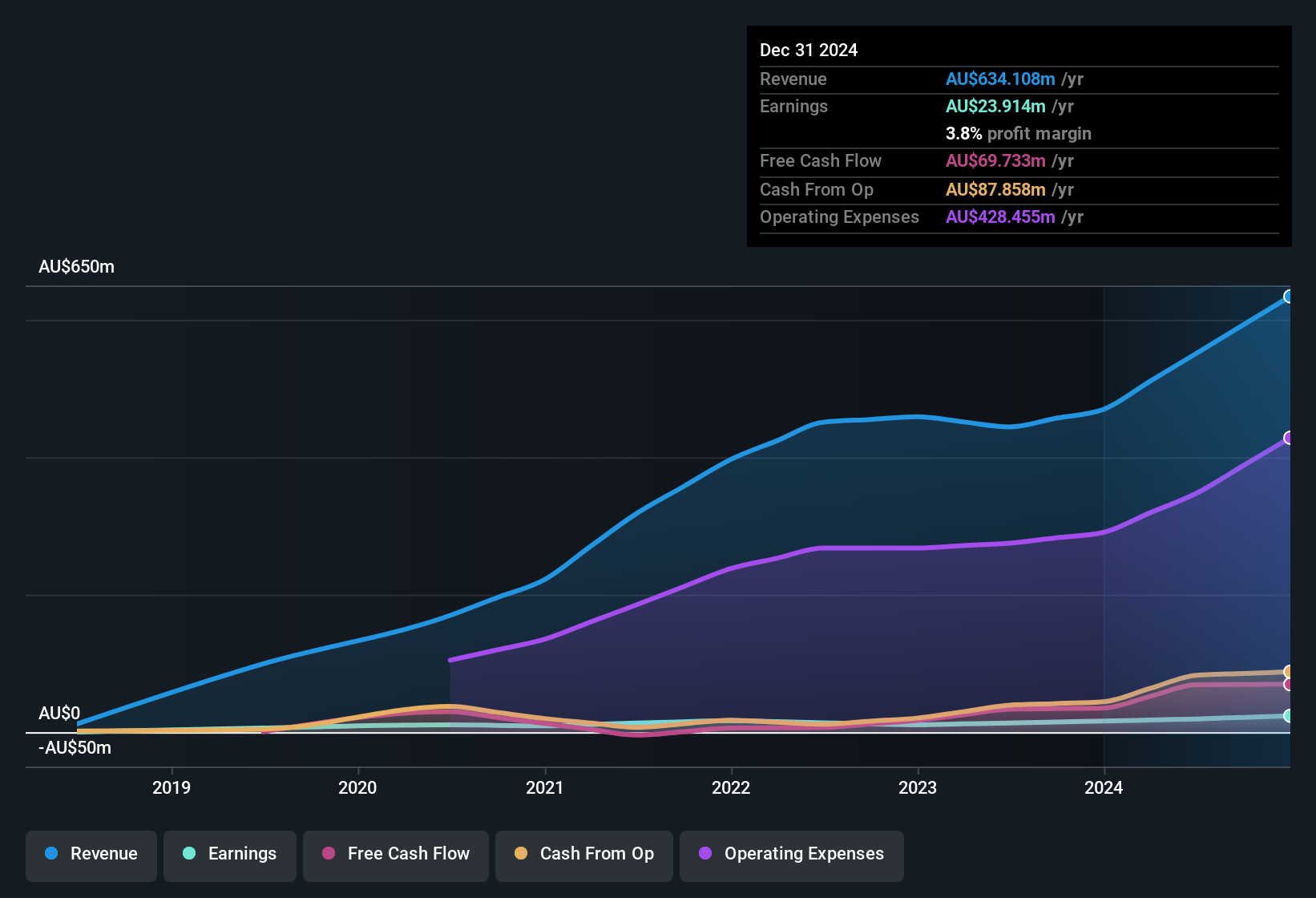
Task: Select the Revenue endpoint marker on the chart
Action: pyautogui.click(x=1289, y=297)
